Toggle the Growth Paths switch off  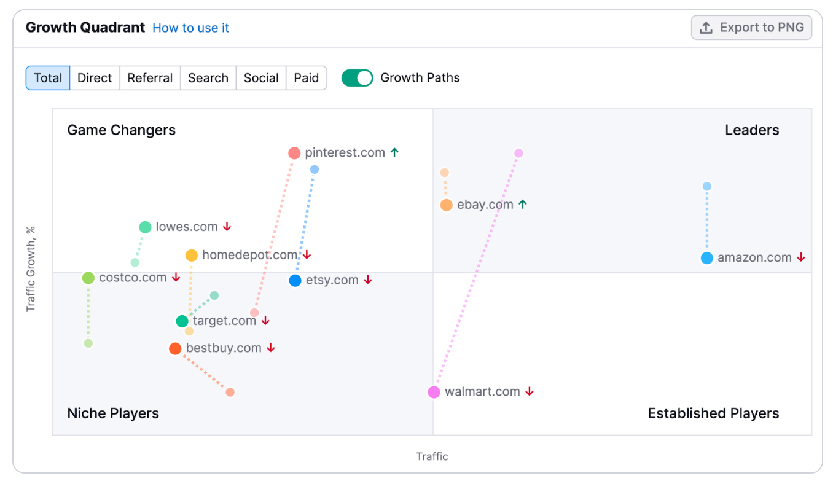coord(357,78)
